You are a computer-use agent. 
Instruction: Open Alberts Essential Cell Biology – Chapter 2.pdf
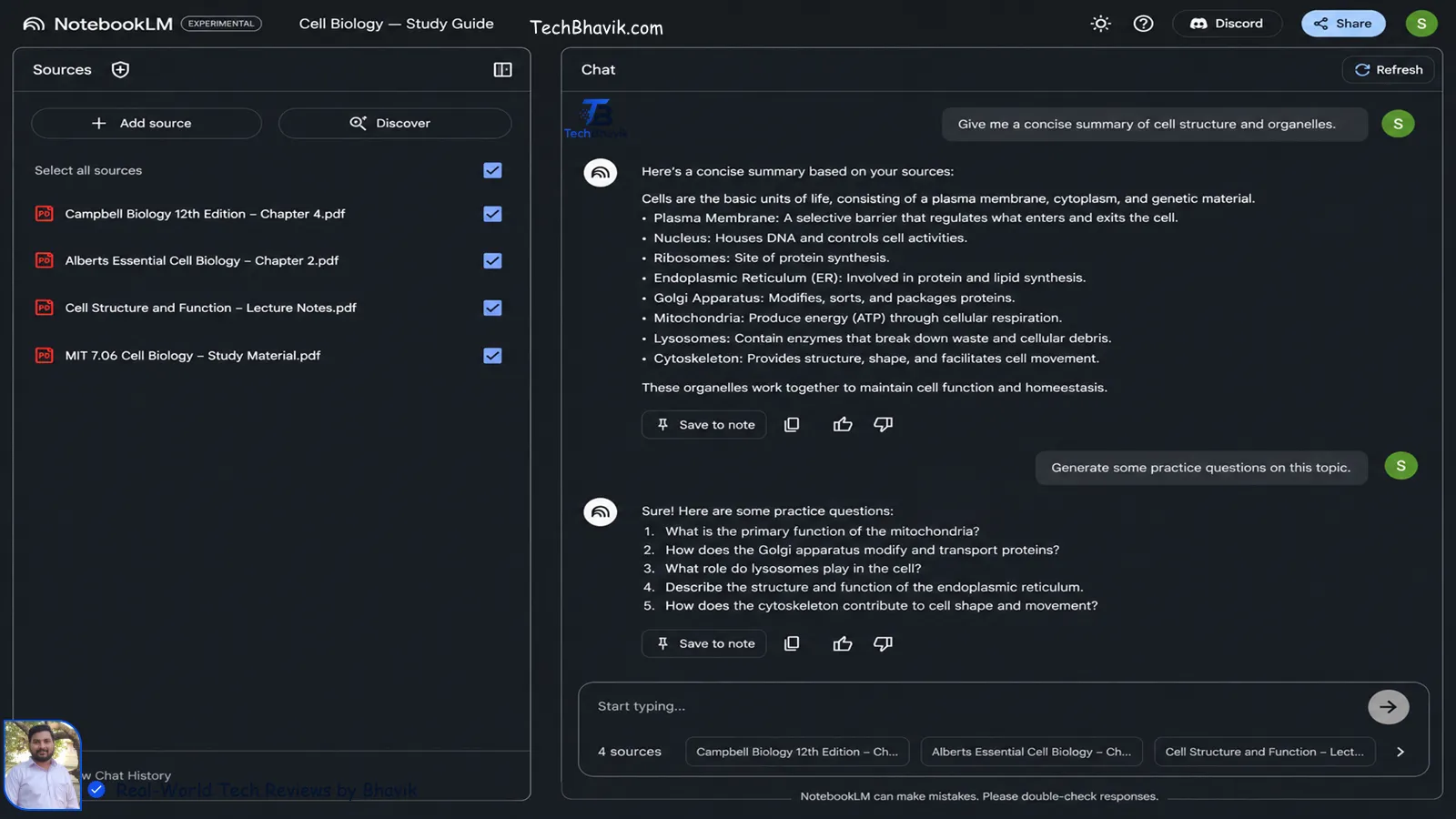pyautogui.click(x=201, y=260)
